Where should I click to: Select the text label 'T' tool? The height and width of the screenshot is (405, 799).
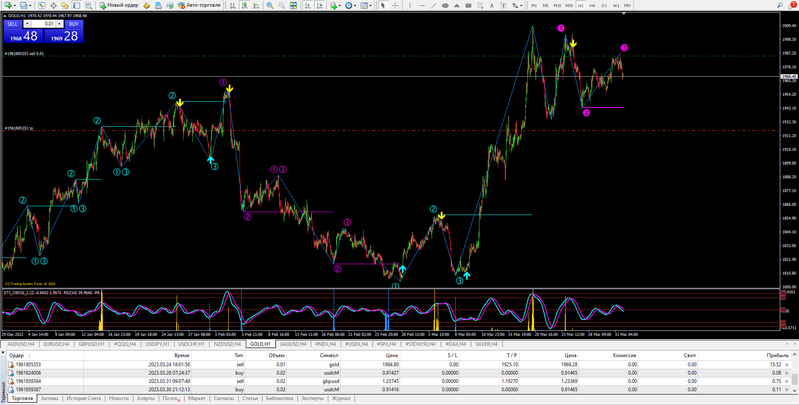503,6
